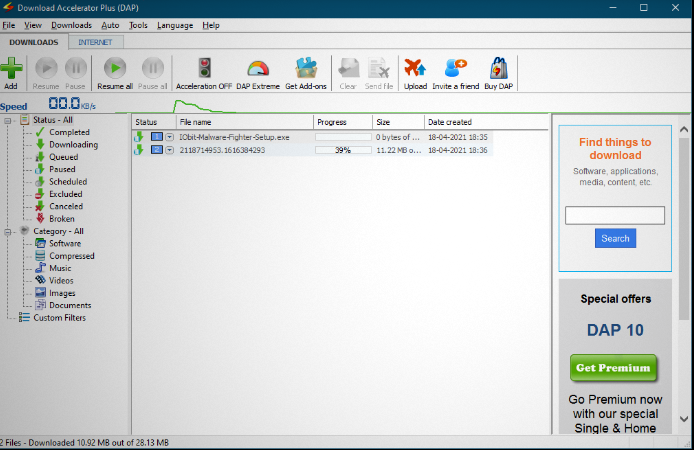Image resolution: width=694 pixels, height=450 pixels.
Task: Select Documents category filter
Action: 70,305
